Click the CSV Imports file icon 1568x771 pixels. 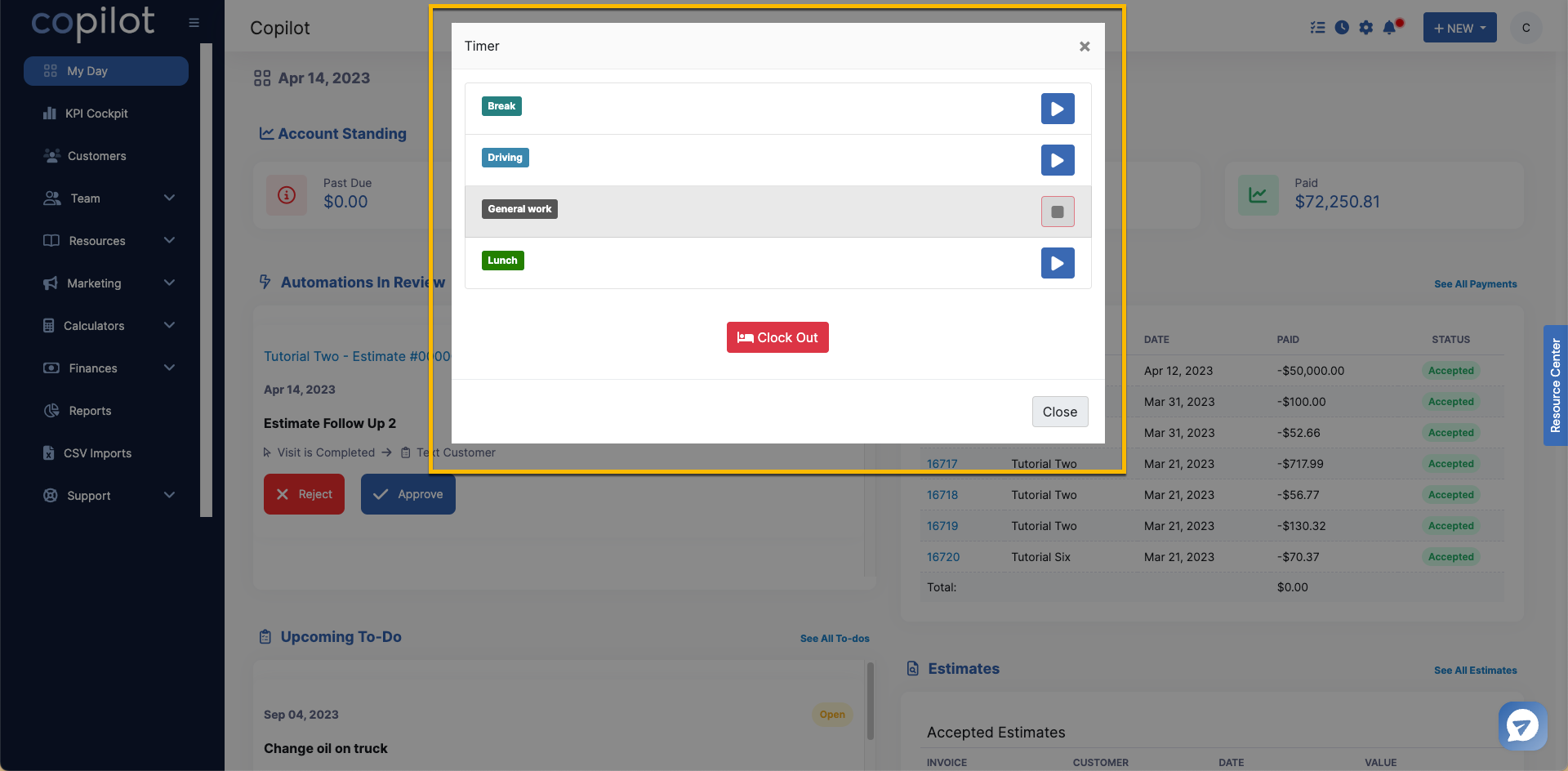tap(49, 453)
